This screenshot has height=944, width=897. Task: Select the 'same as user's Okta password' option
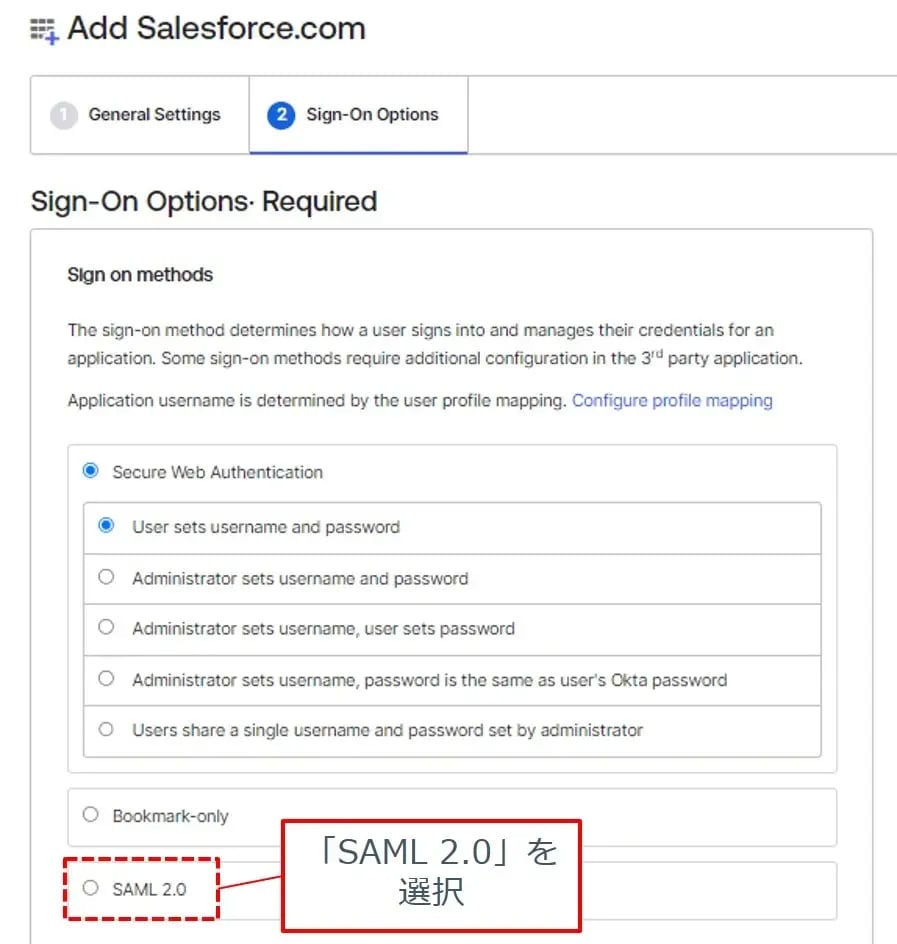pyautogui.click(x=107, y=679)
